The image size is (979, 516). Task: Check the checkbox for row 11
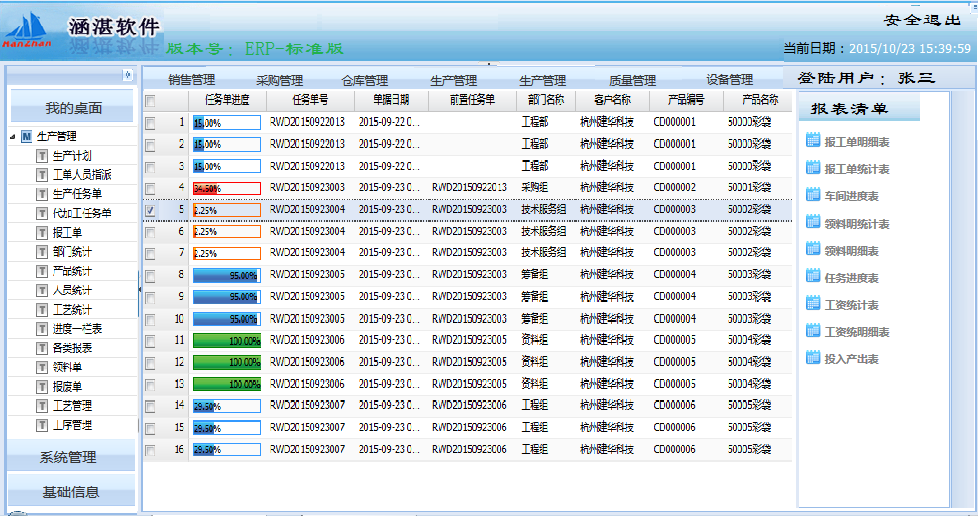click(150, 341)
